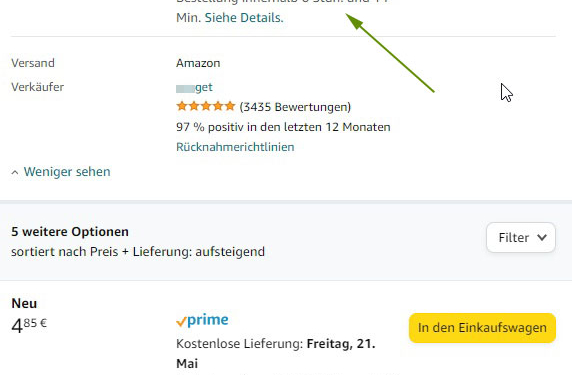Click the 3435 Bewertungen count
The width and height of the screenshot is (572, 375).
295,107
